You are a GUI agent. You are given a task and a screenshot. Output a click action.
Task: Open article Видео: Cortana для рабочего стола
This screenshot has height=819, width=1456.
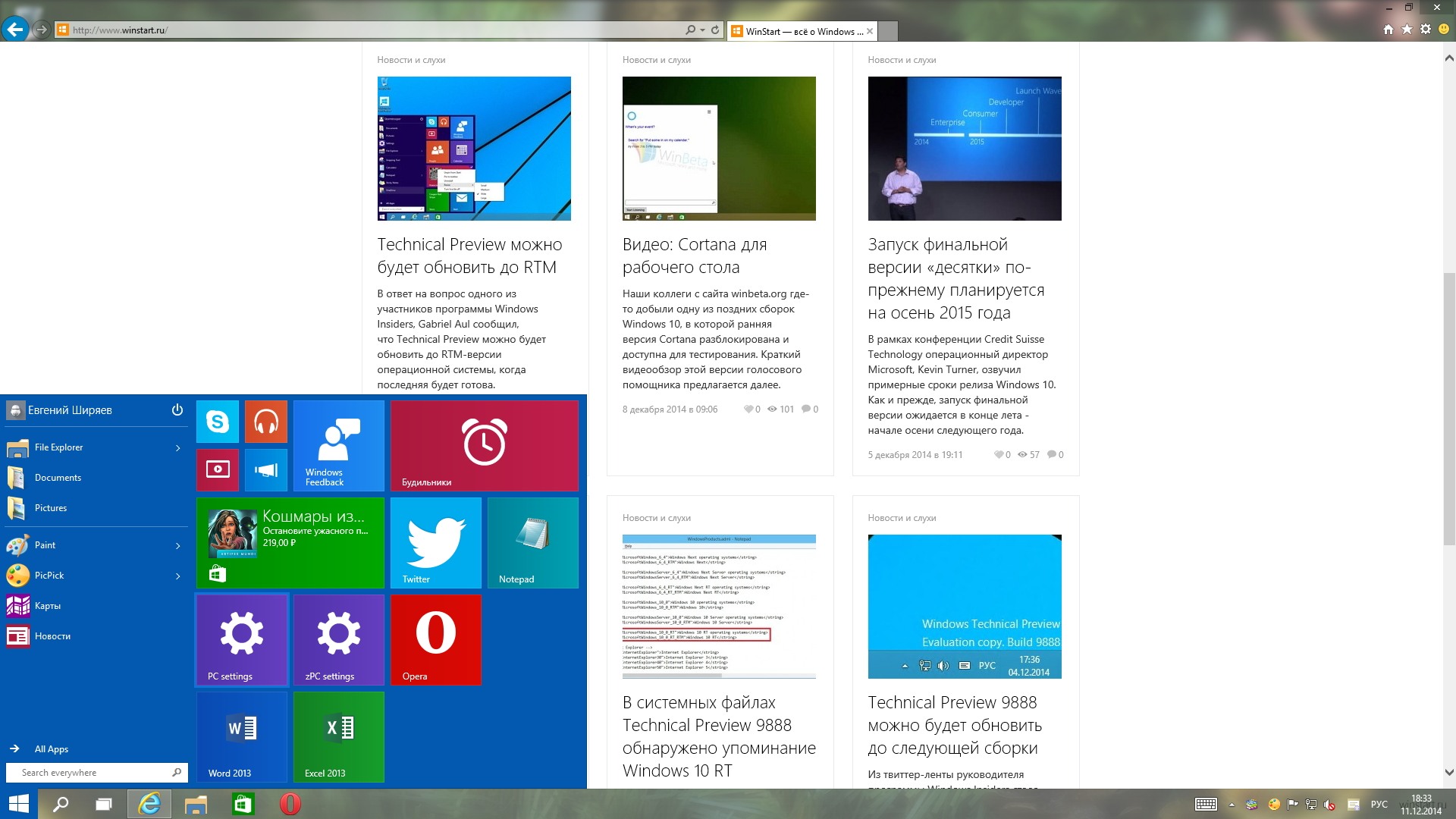(695, 256)
